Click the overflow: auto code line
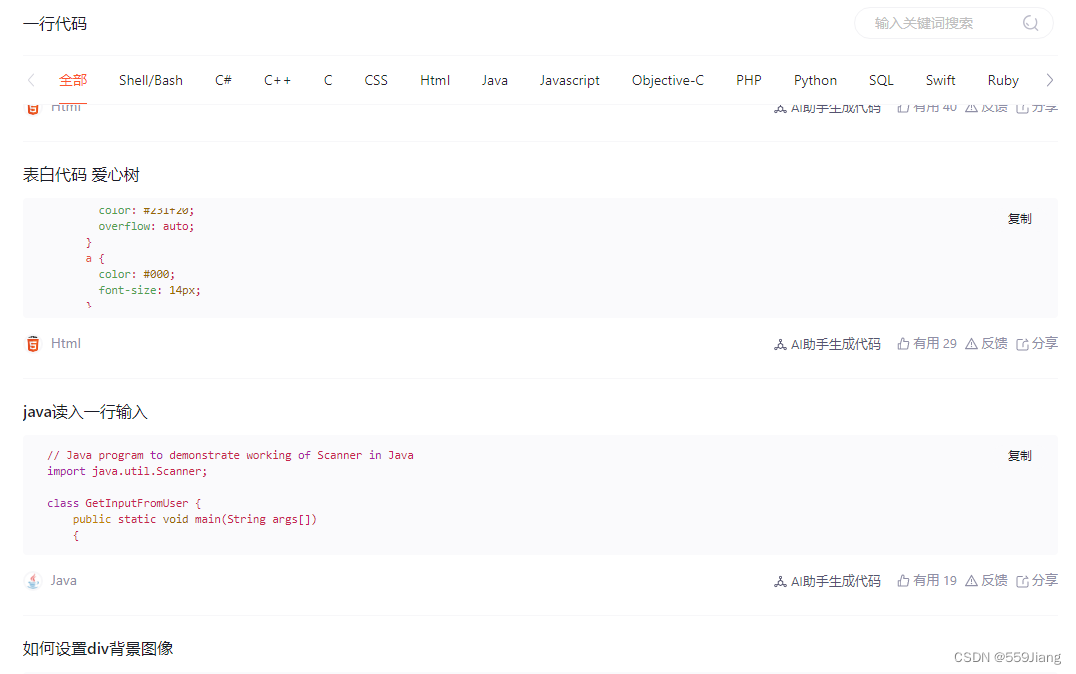 click(x=146, y=226)
